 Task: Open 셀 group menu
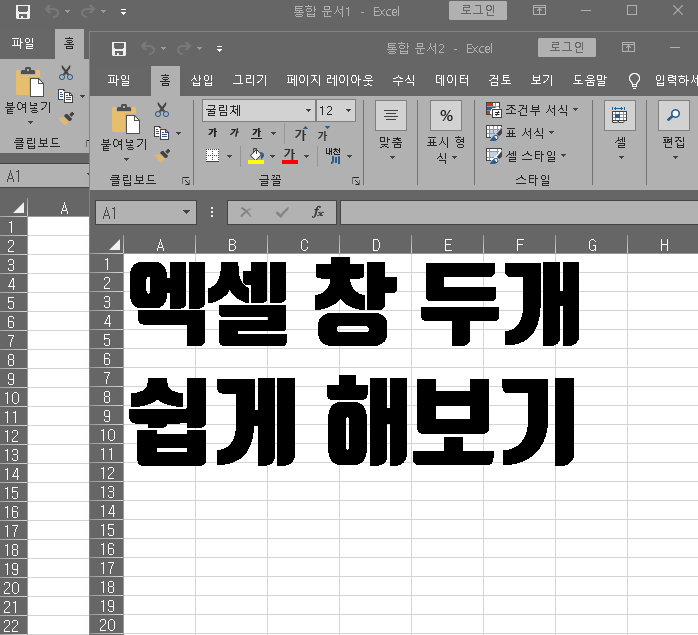point(620,131)
